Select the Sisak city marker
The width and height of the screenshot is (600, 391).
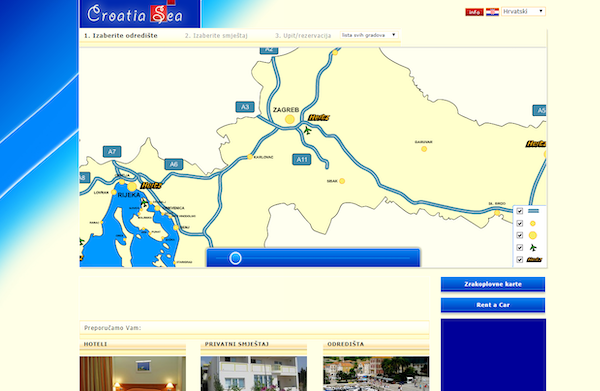(342, 181)
